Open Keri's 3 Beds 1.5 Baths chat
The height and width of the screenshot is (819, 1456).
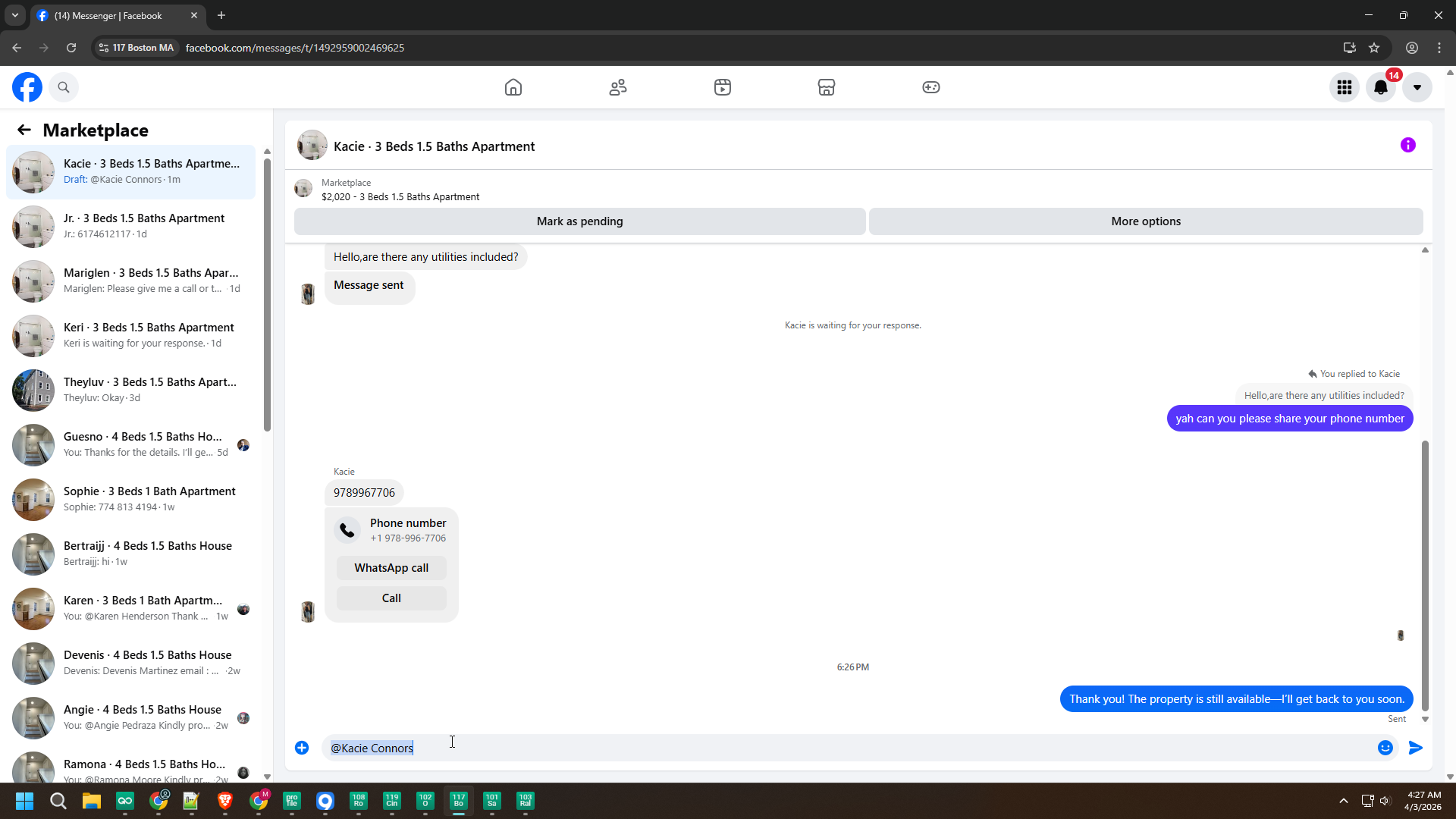click(131, 335)
